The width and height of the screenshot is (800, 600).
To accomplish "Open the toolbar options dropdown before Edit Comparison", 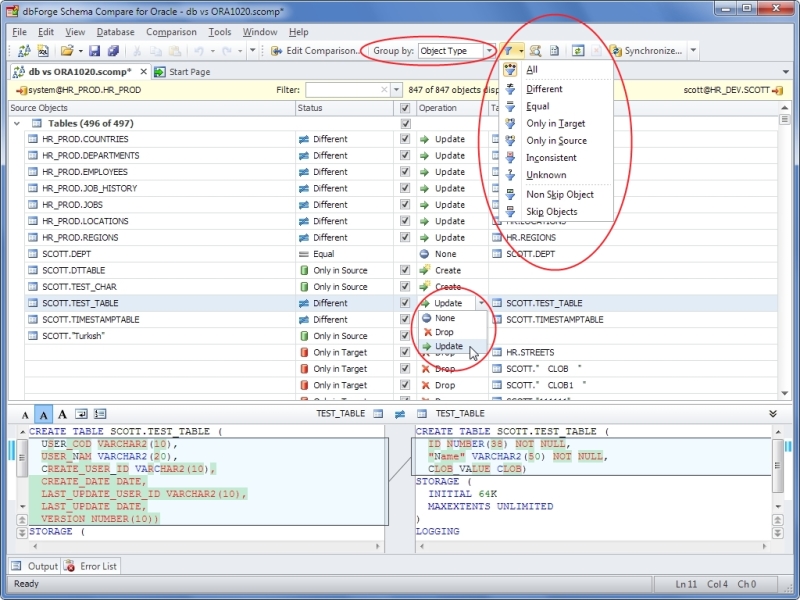I will point(253,51).
